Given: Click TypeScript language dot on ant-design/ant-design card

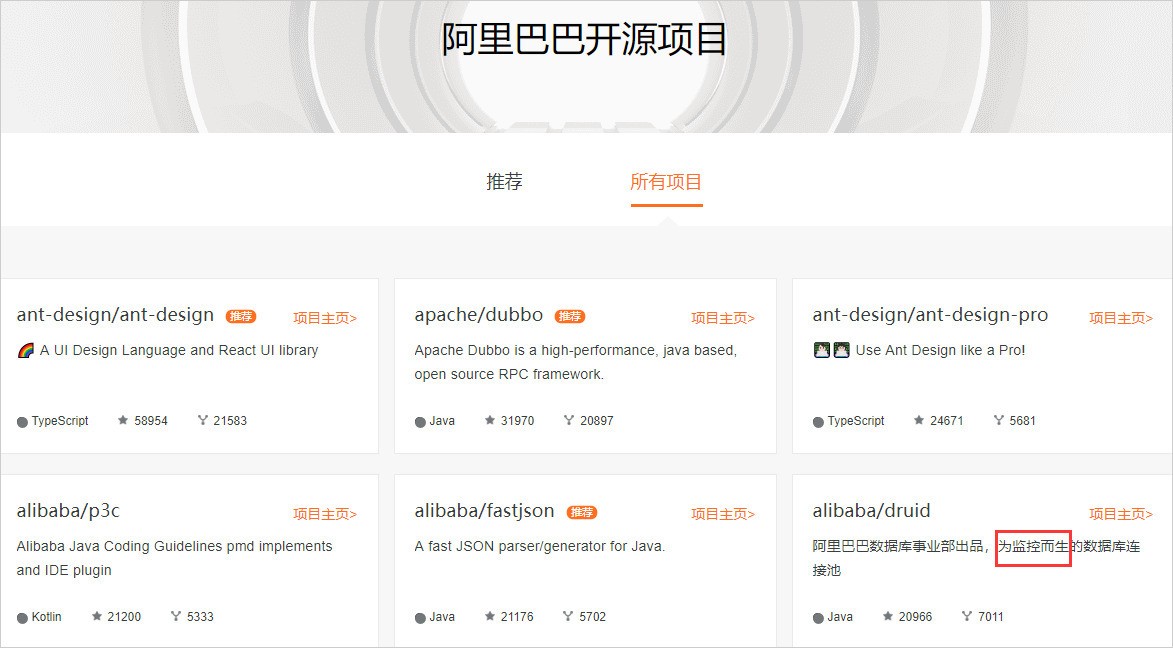Looking at the screenshot, I should pyautogui.click(x=22, y=422).
